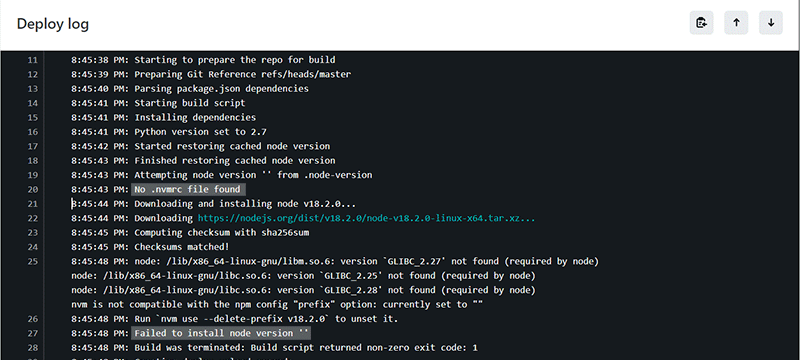This screenshot has height=360, width=800.
Task: Click the 'nvm use --delete-prefix' log line
Action: click(x=235, y=319)
